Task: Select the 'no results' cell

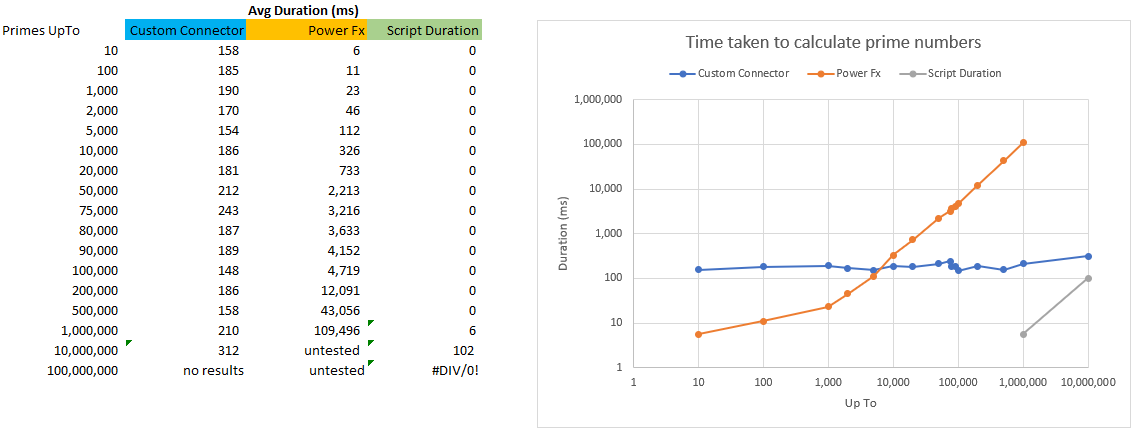Action: [213, 370]
